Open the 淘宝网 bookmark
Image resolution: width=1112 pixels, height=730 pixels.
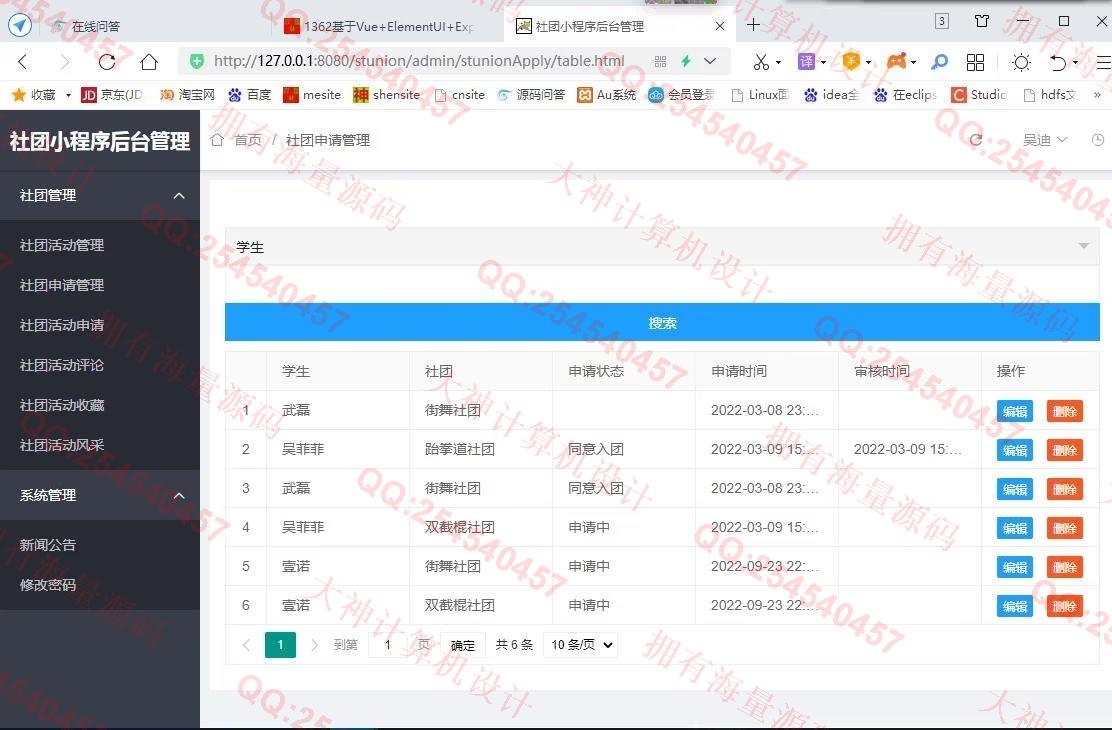click(187, 94)
